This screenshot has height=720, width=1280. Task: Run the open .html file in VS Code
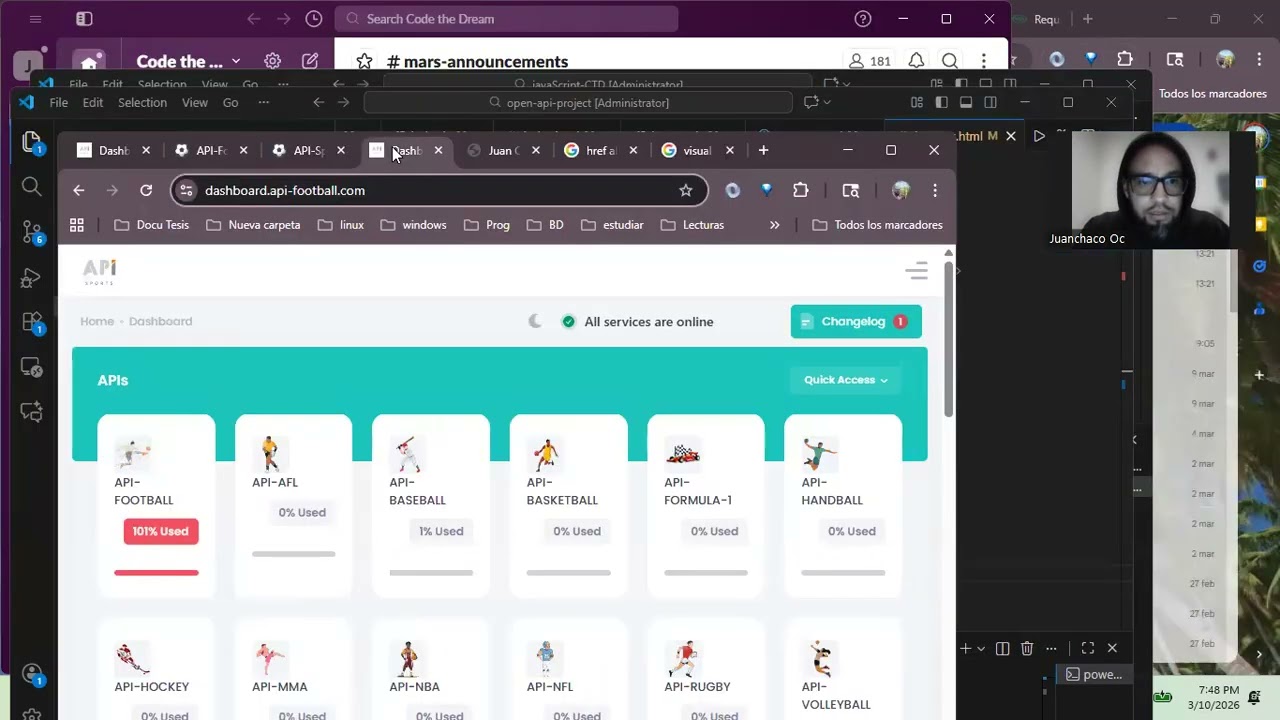point(1039,136)
